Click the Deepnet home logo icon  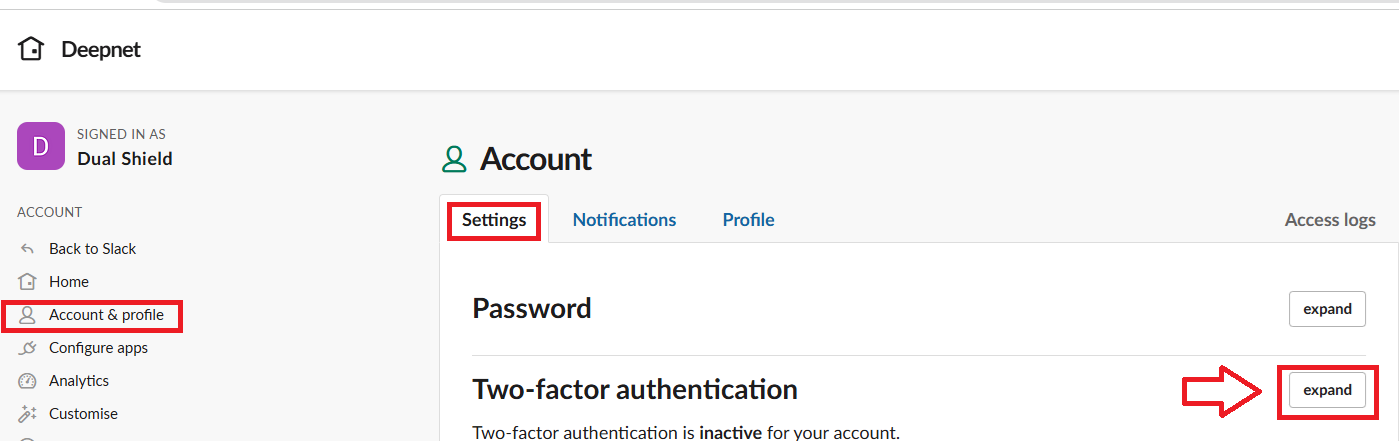pyautogui.click(x=31, y=49)
